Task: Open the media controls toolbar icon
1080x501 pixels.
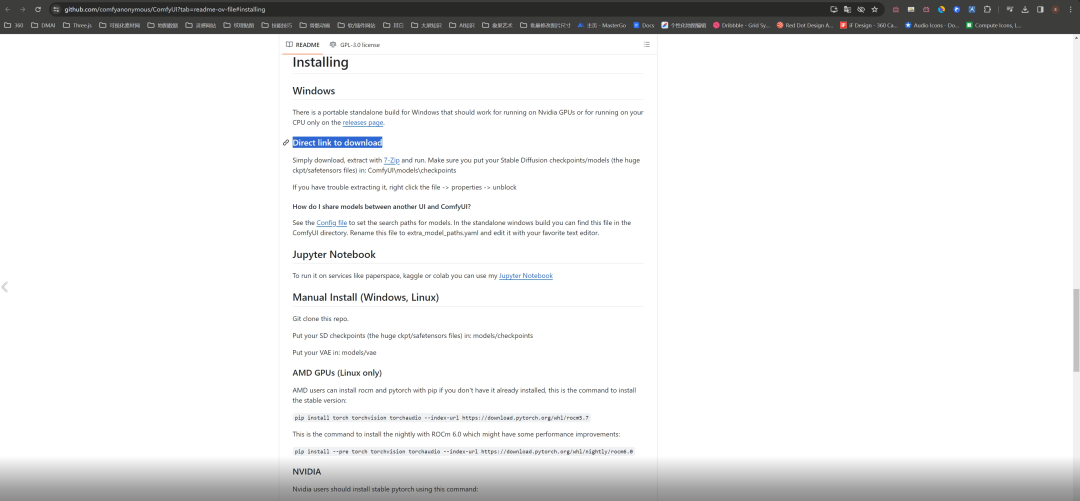Action: pyautogui.click(x=1010, y=10)
